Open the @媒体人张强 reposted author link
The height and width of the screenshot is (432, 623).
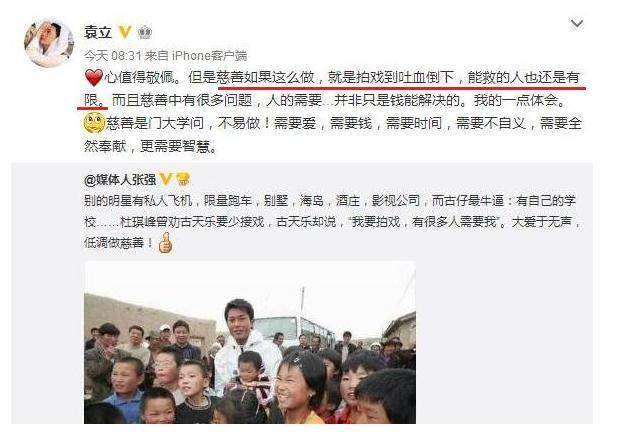pyautogui.click(x=120, y=180)
